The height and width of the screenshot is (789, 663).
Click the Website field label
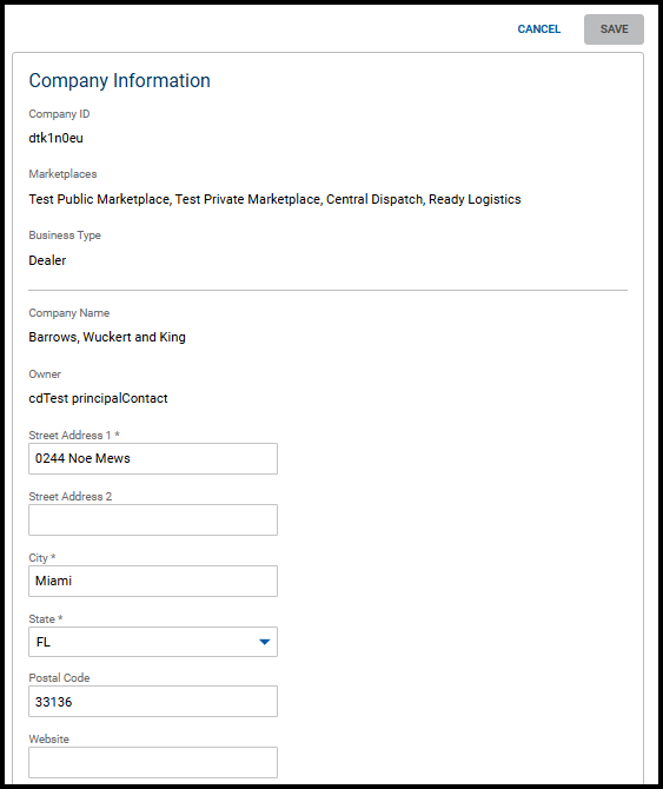coord(49,739)
